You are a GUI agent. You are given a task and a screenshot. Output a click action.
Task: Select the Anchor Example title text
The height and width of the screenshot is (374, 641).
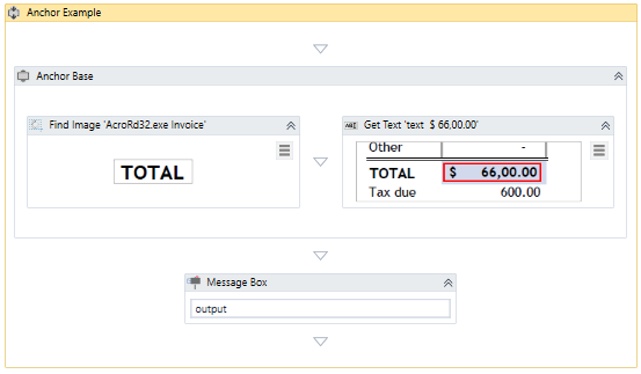click(64, 13)
